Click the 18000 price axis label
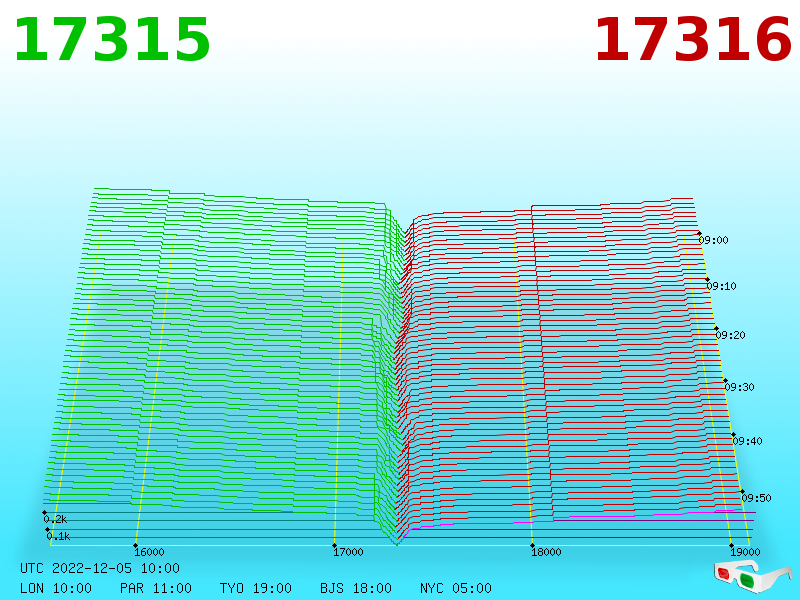Image resolution: width=800 pixels, height=600 pixels. point(546,552)
